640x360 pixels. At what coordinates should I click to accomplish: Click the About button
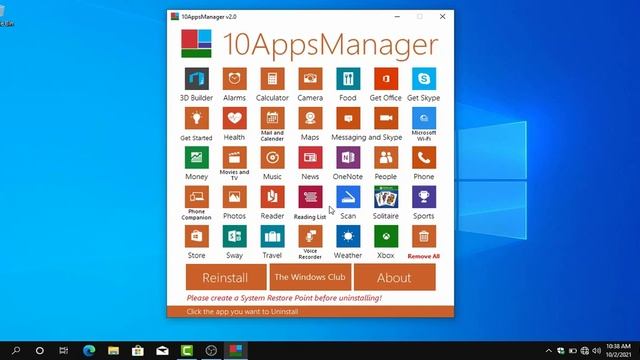[395, 277]
